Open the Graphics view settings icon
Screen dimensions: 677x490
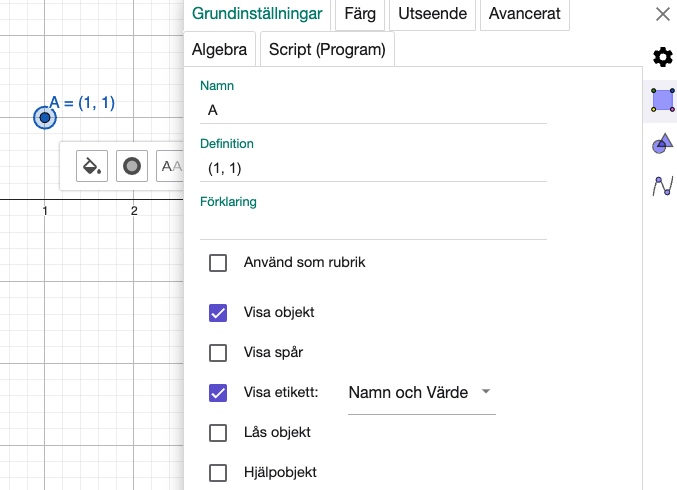coord(662,143)
